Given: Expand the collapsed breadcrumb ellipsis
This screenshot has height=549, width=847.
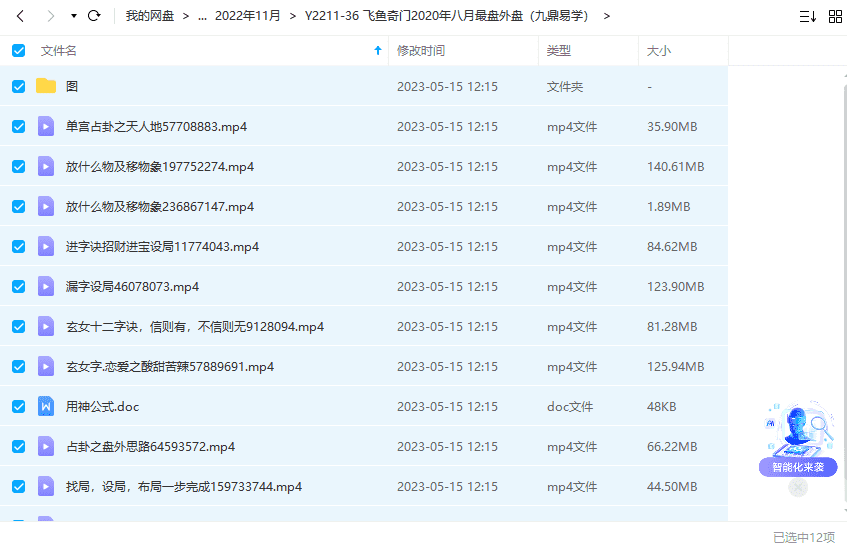Looking at the screenshot, I should tap(203, 16).
